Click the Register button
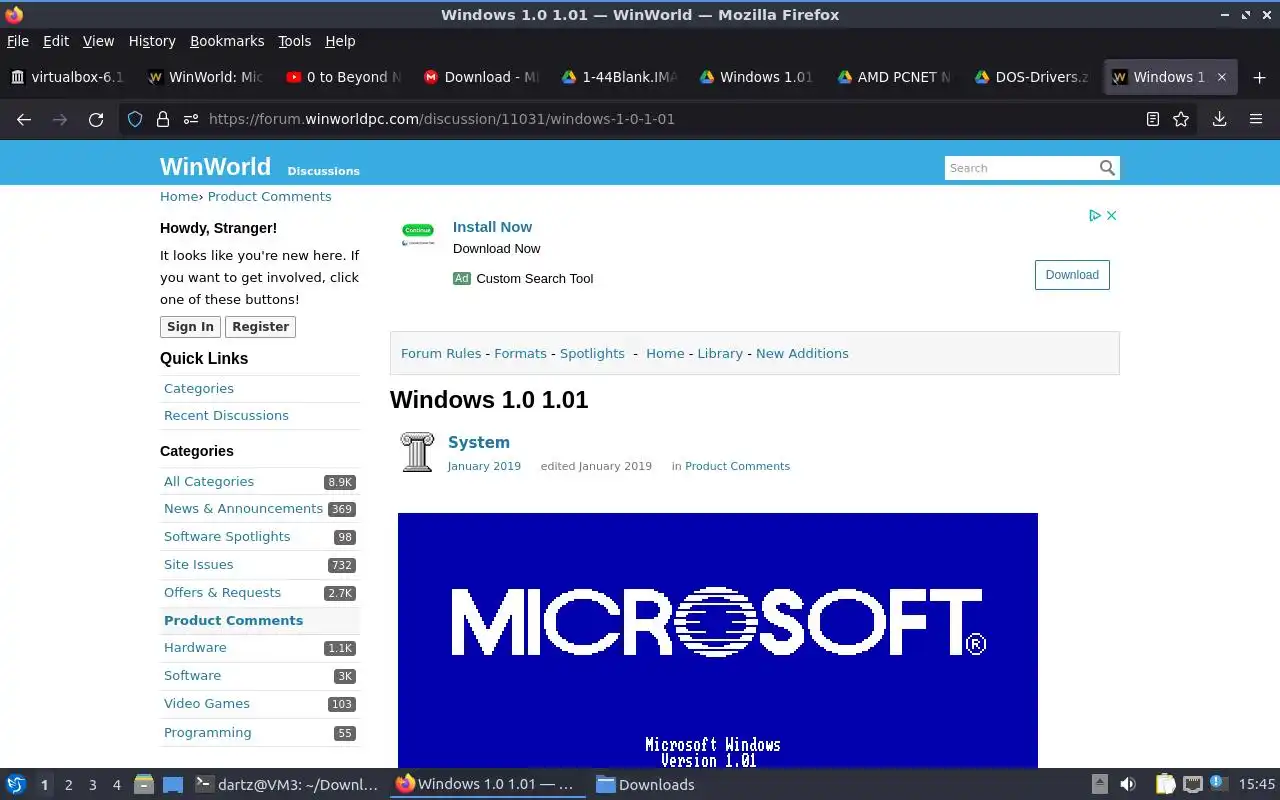 260,327
